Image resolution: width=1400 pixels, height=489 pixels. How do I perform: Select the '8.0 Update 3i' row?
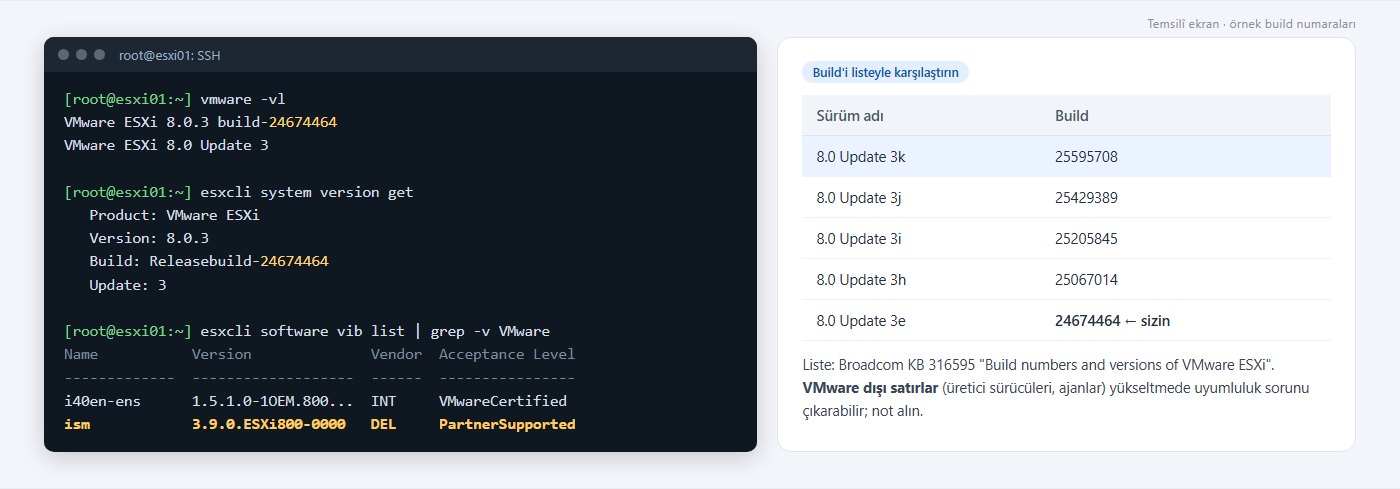point(1066,239)
